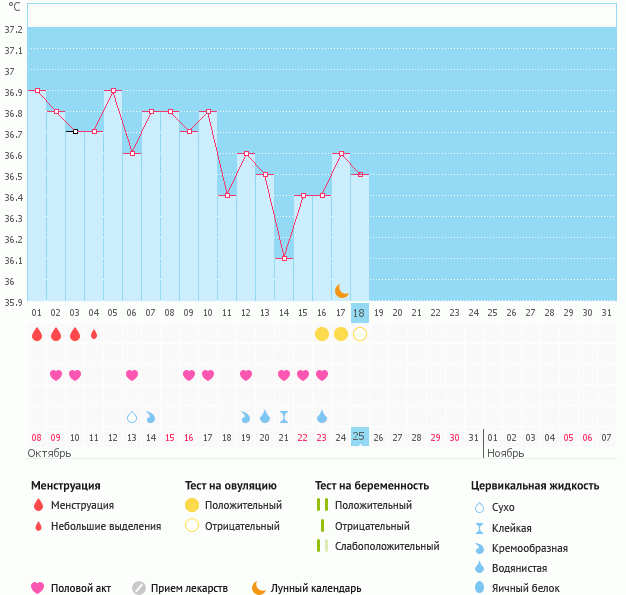Select the dry cervical fluid drop on day 06
626x595 pixels.
pyautogui.click(x=131, y=416)
